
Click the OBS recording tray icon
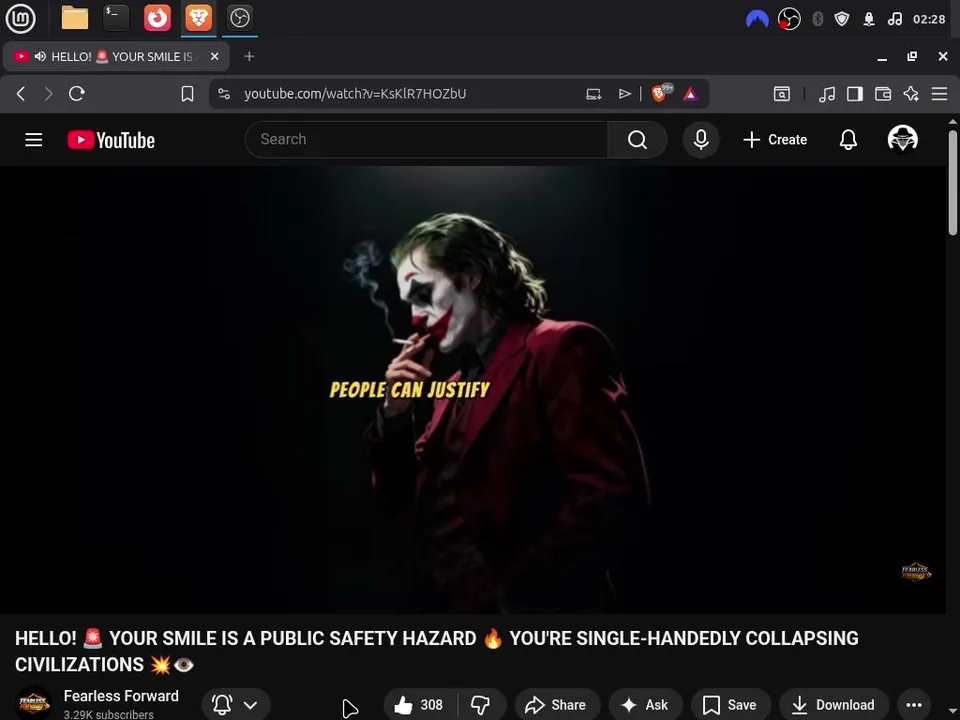[789, 19]
